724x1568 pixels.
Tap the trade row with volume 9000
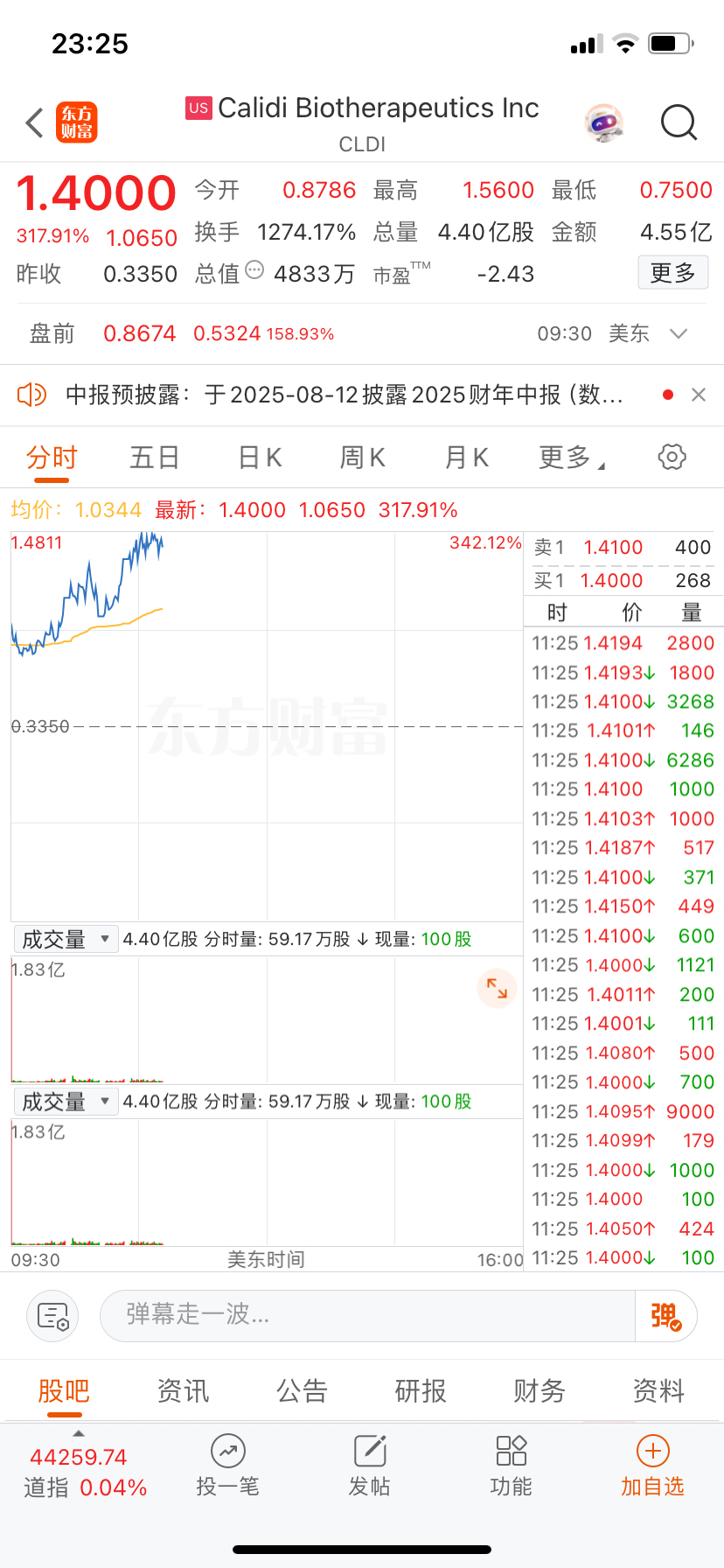(x=623, y=1111)
